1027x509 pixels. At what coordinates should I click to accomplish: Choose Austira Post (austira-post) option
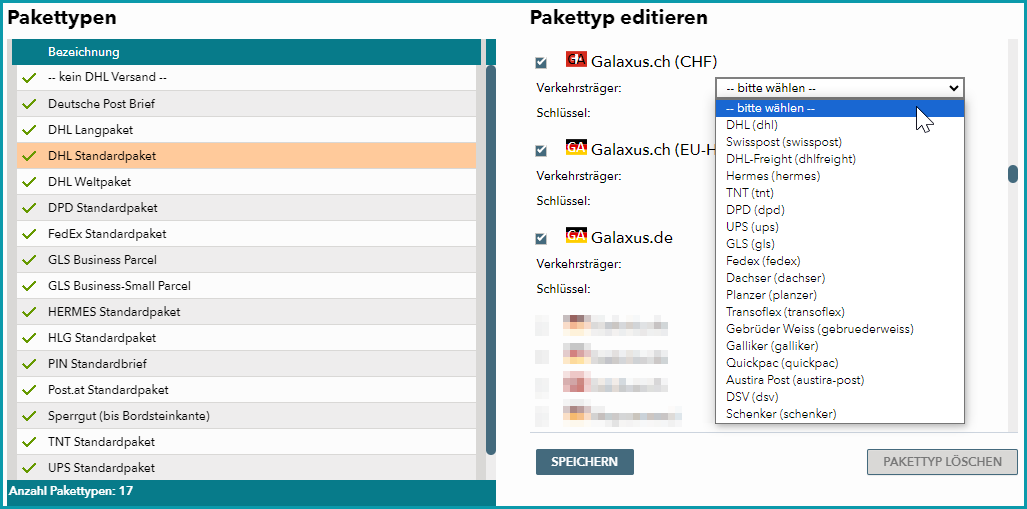pyautogui.click(x=840, y=380)
